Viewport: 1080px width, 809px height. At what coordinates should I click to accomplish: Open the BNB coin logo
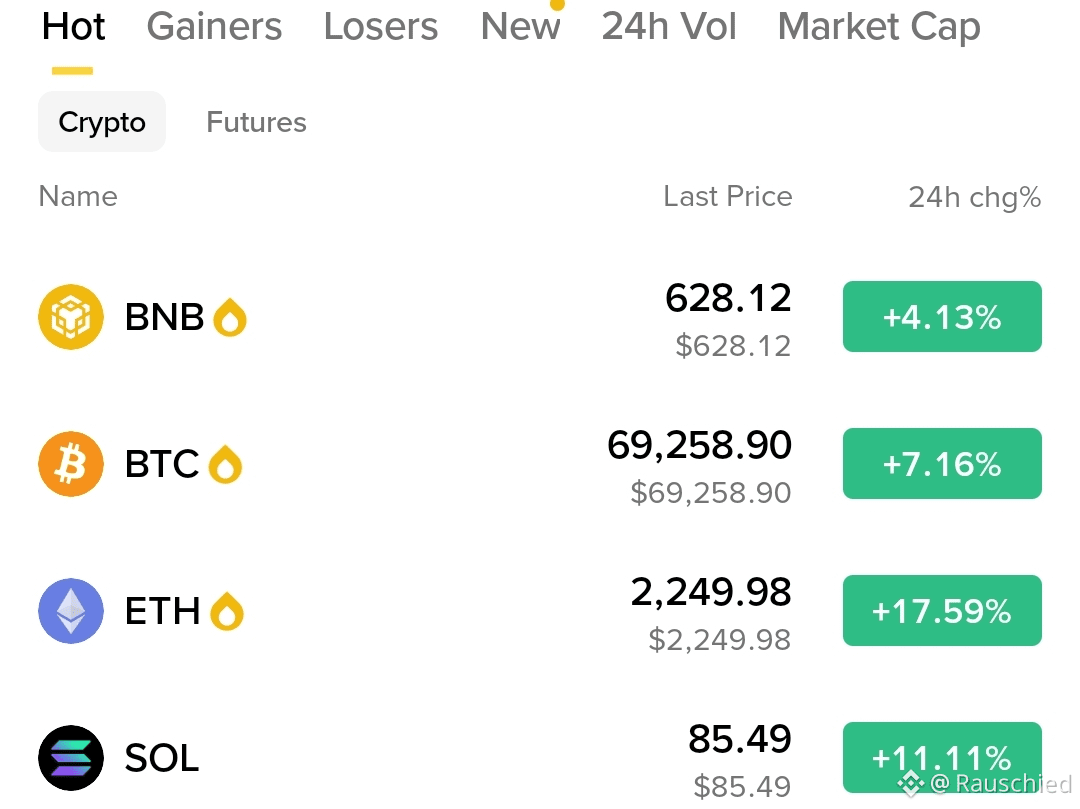71,317
